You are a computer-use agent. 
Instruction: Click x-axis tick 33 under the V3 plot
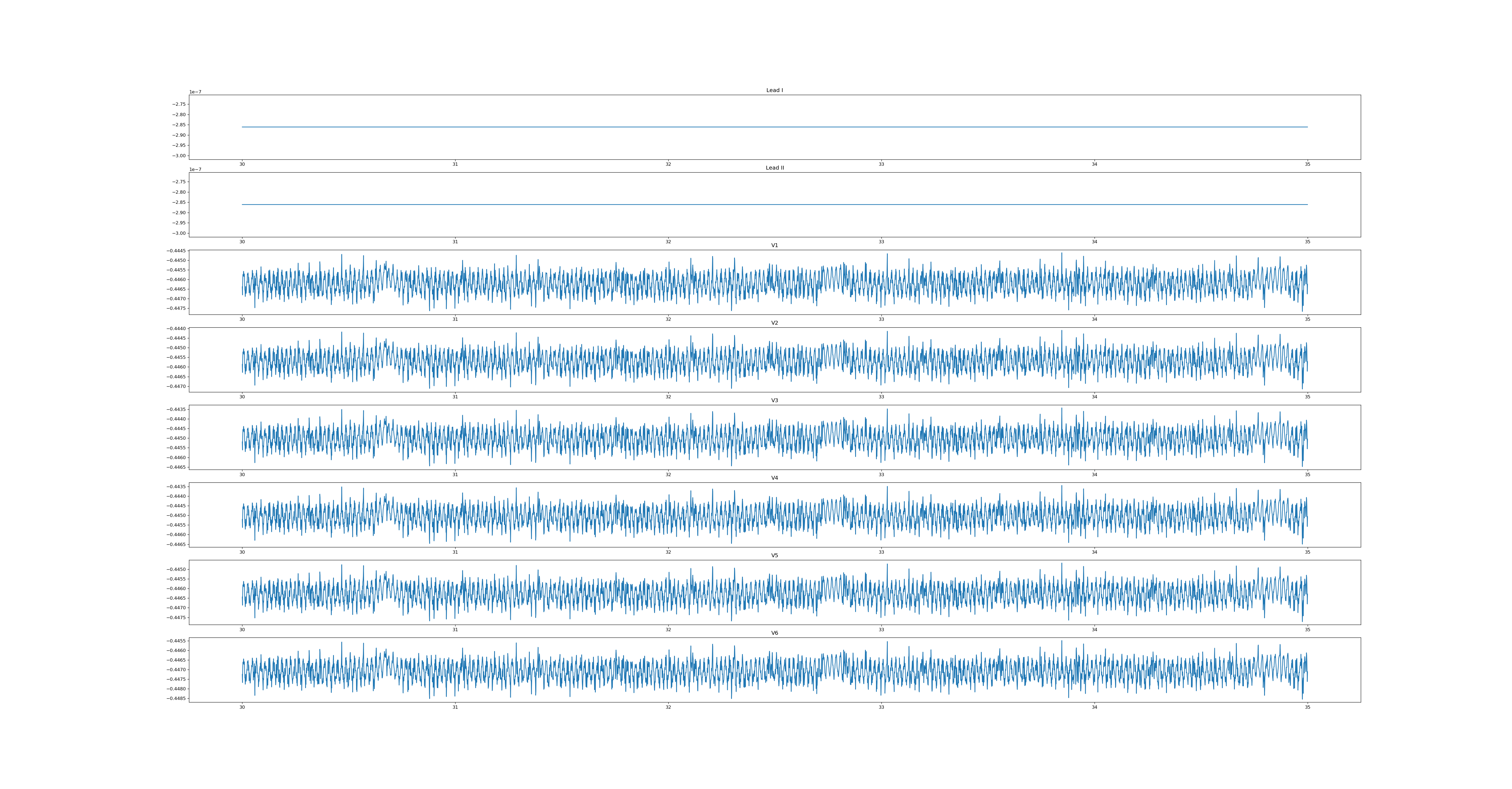881,474
